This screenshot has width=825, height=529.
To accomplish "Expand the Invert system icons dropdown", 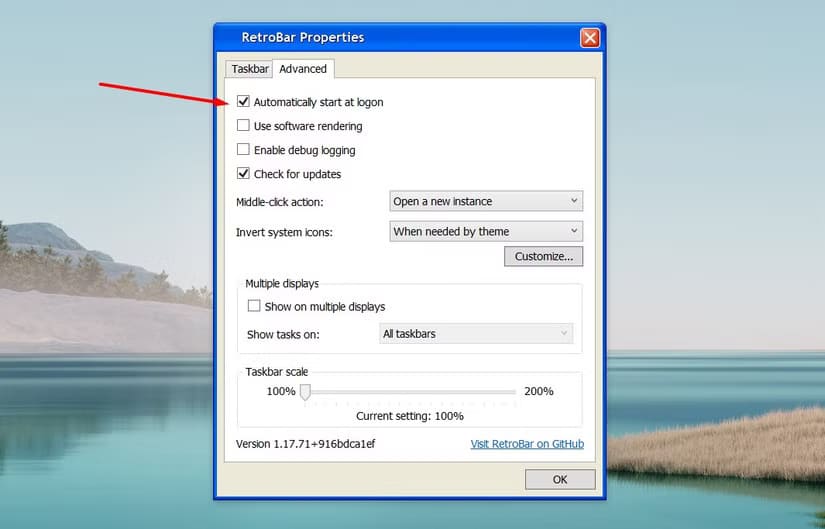I will point(486,231).
